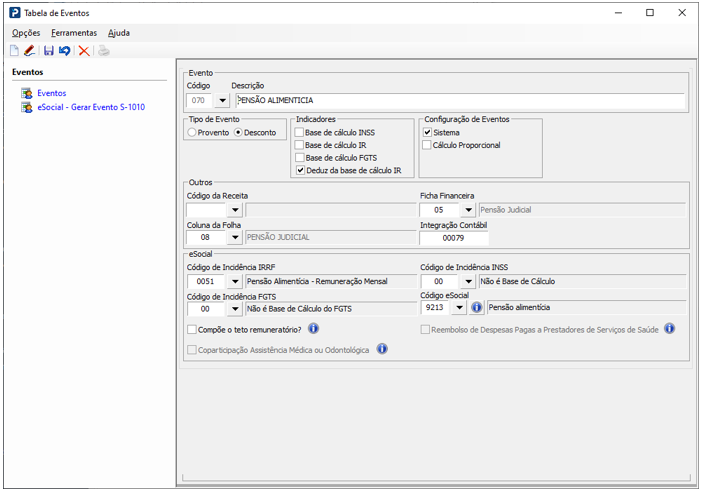Screen dimensions: 702x490
Task: Open Código de Incidência INSS dropdown
Action: pyautogui.click(x=468, y=282)
